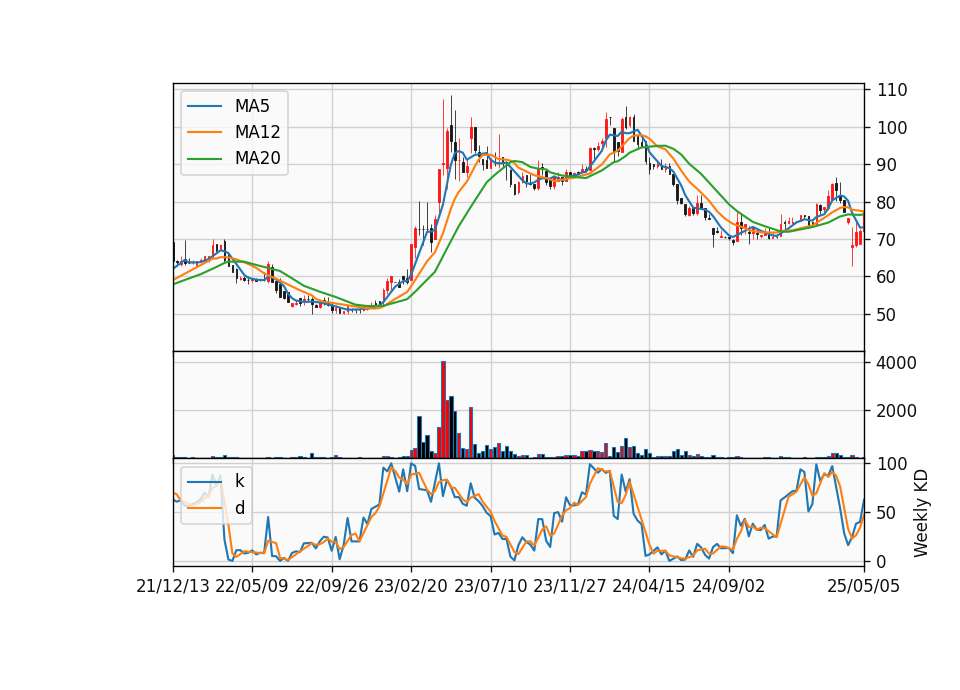The width and height of the screenshot is (960, 690).
Task: Click the green MA20 legend line
Action: click(204, 159)
